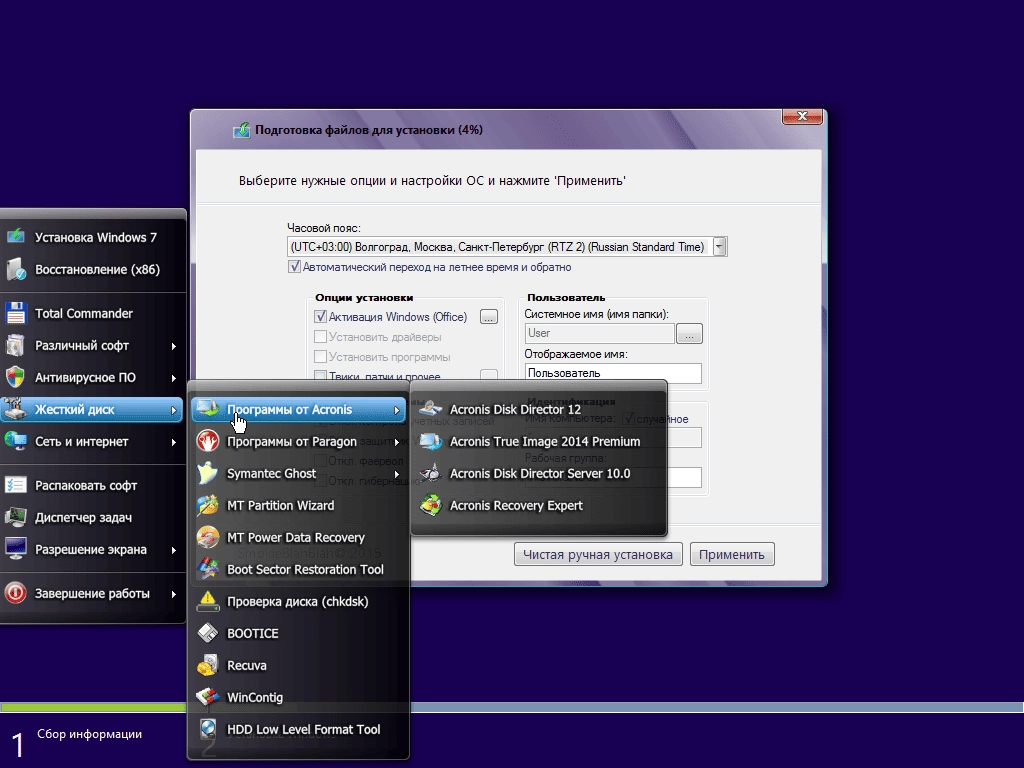1024x768 pixels.
Task: Close the Подготовка файлов dialog
Action: click(x=802, y=116)
